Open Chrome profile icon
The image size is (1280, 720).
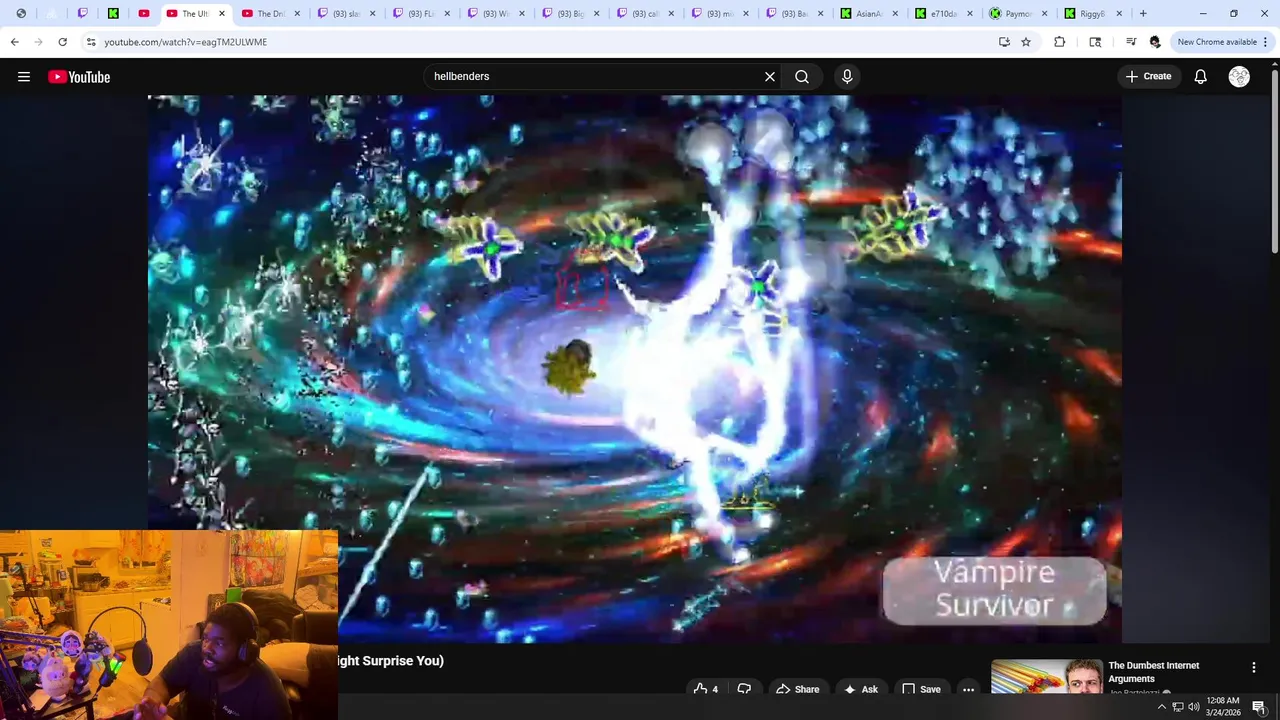point(1155,42)
